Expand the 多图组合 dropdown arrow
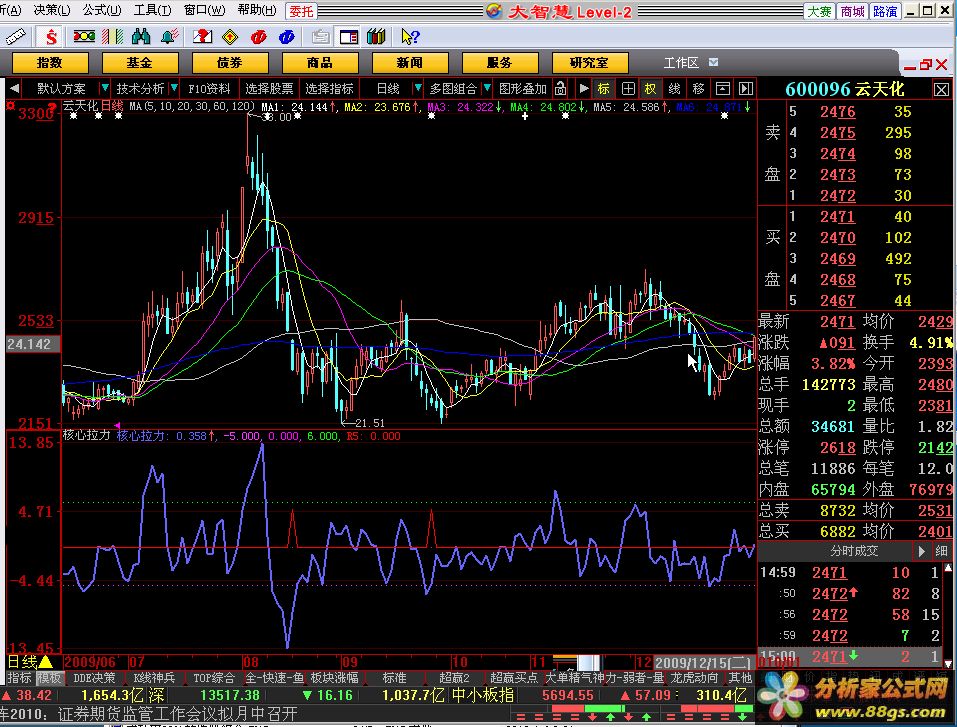Screen dimensions: 957x727 [487, 88]
